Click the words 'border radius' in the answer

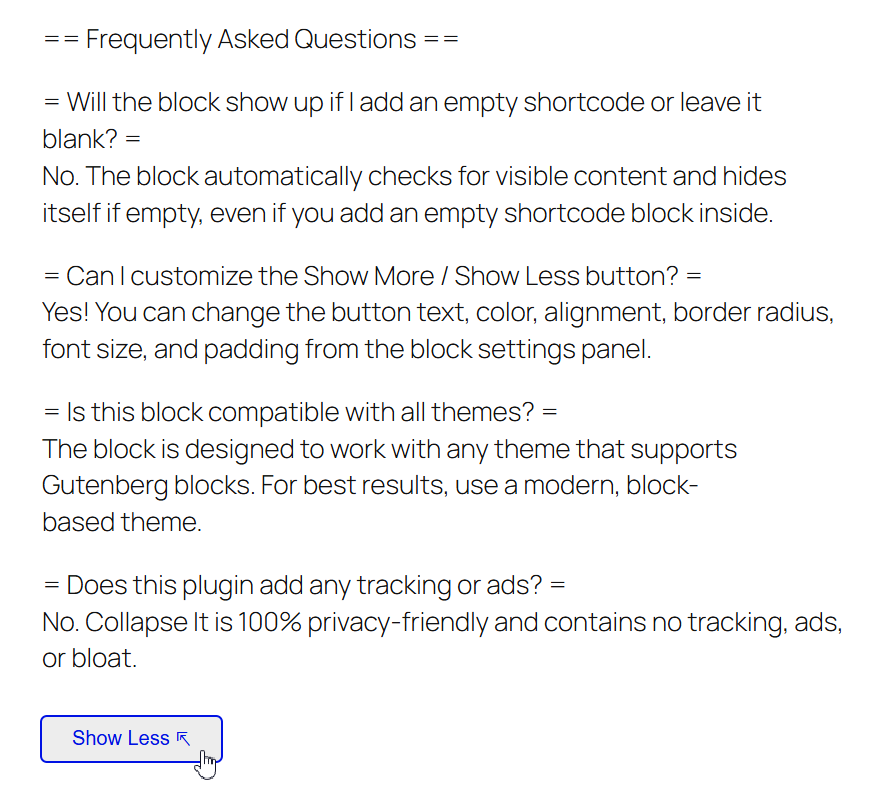coord(753,313)
